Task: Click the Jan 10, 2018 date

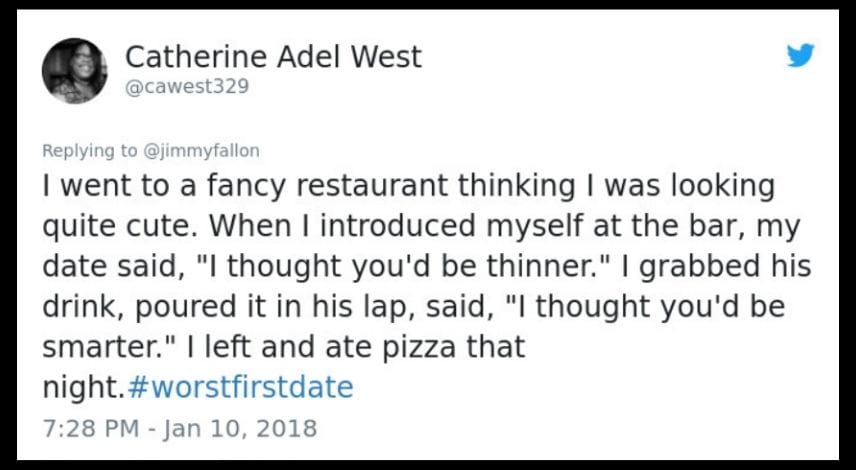Action: point(244,429)
